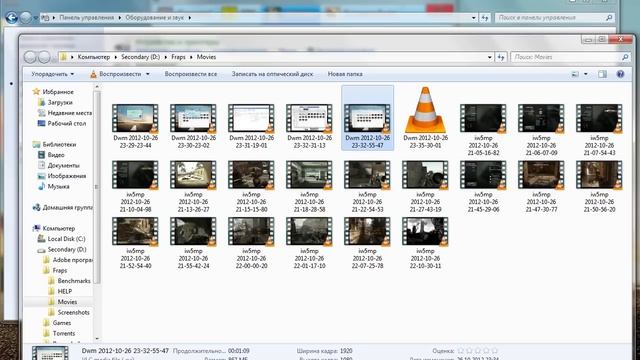Select video iw5mp 2012-10-26 21-47-30-77
This screenshot has width=640, height=360.
541,186
